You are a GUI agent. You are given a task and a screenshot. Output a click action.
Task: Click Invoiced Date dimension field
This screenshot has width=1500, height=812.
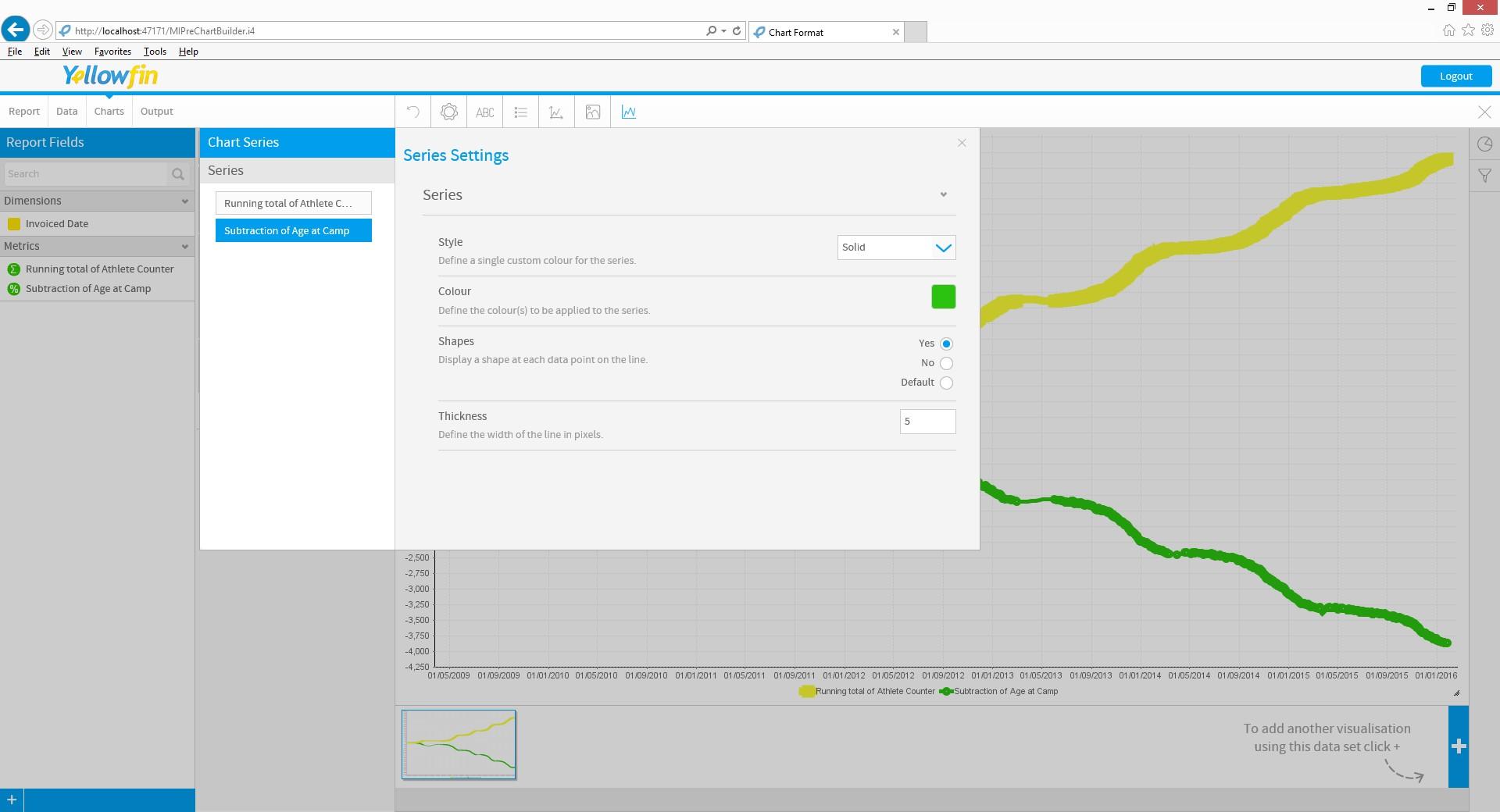(x=57, y=224)
